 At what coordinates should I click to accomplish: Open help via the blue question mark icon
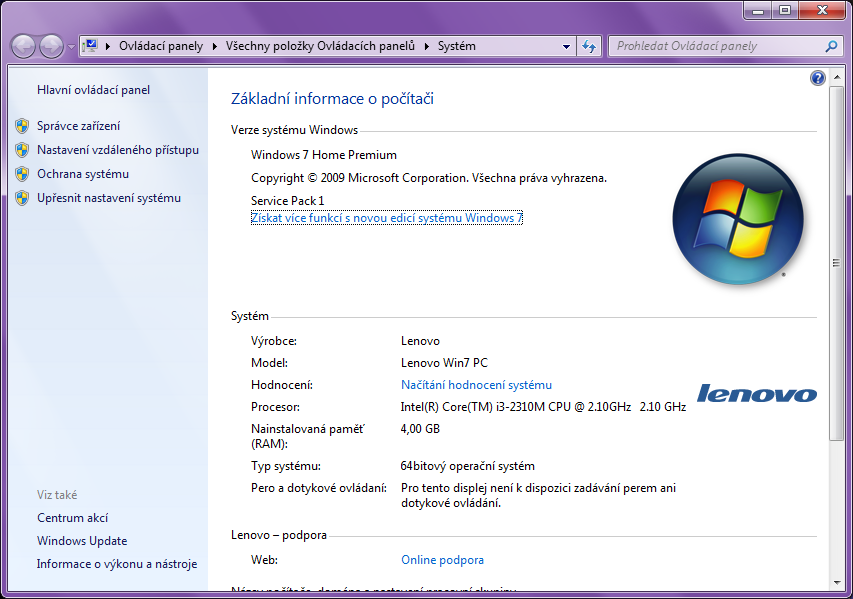[x=818, y=78]
